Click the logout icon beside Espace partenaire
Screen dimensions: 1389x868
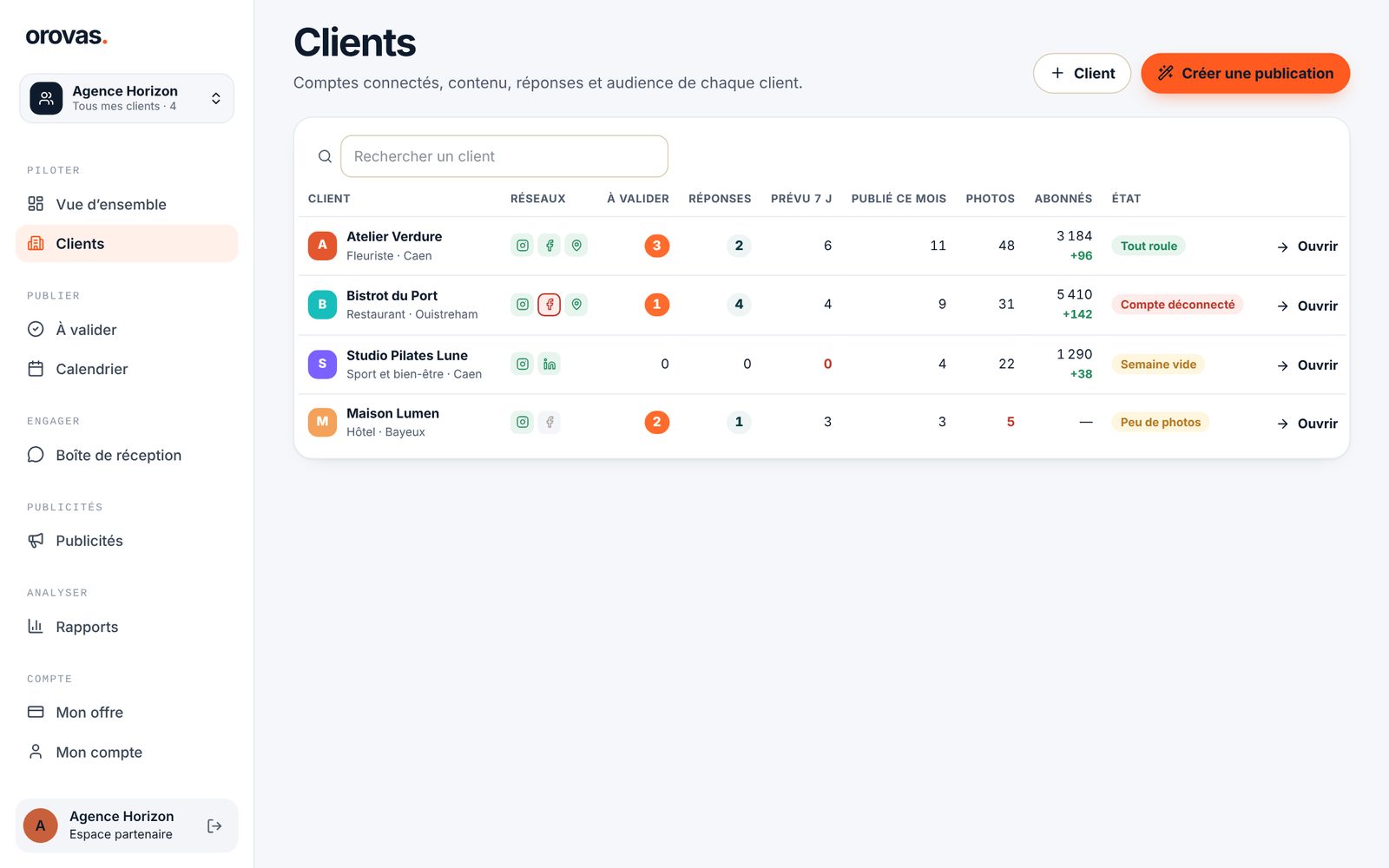[214, 825]
